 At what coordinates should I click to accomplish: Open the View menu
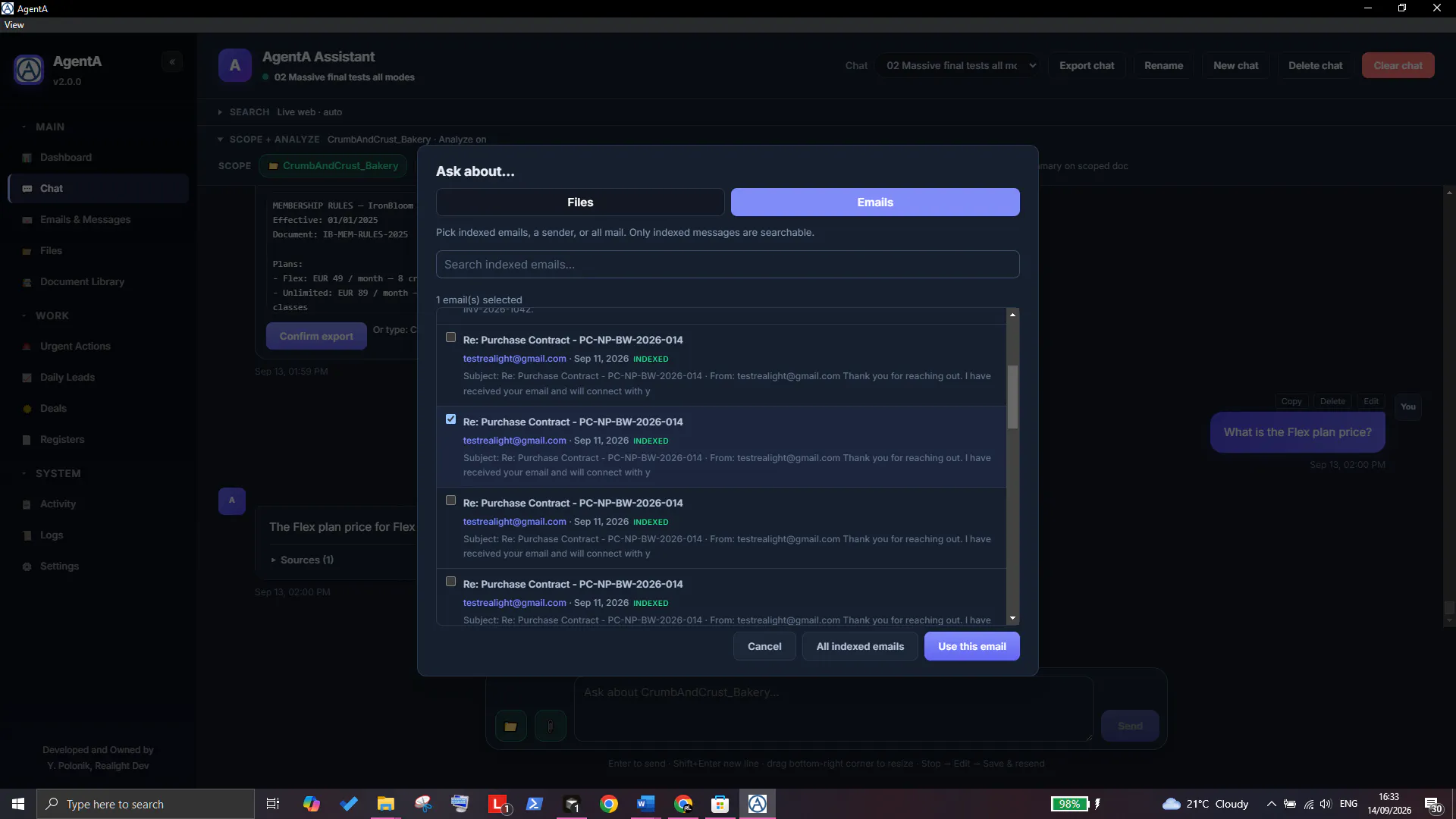click(x=14, y=25)
